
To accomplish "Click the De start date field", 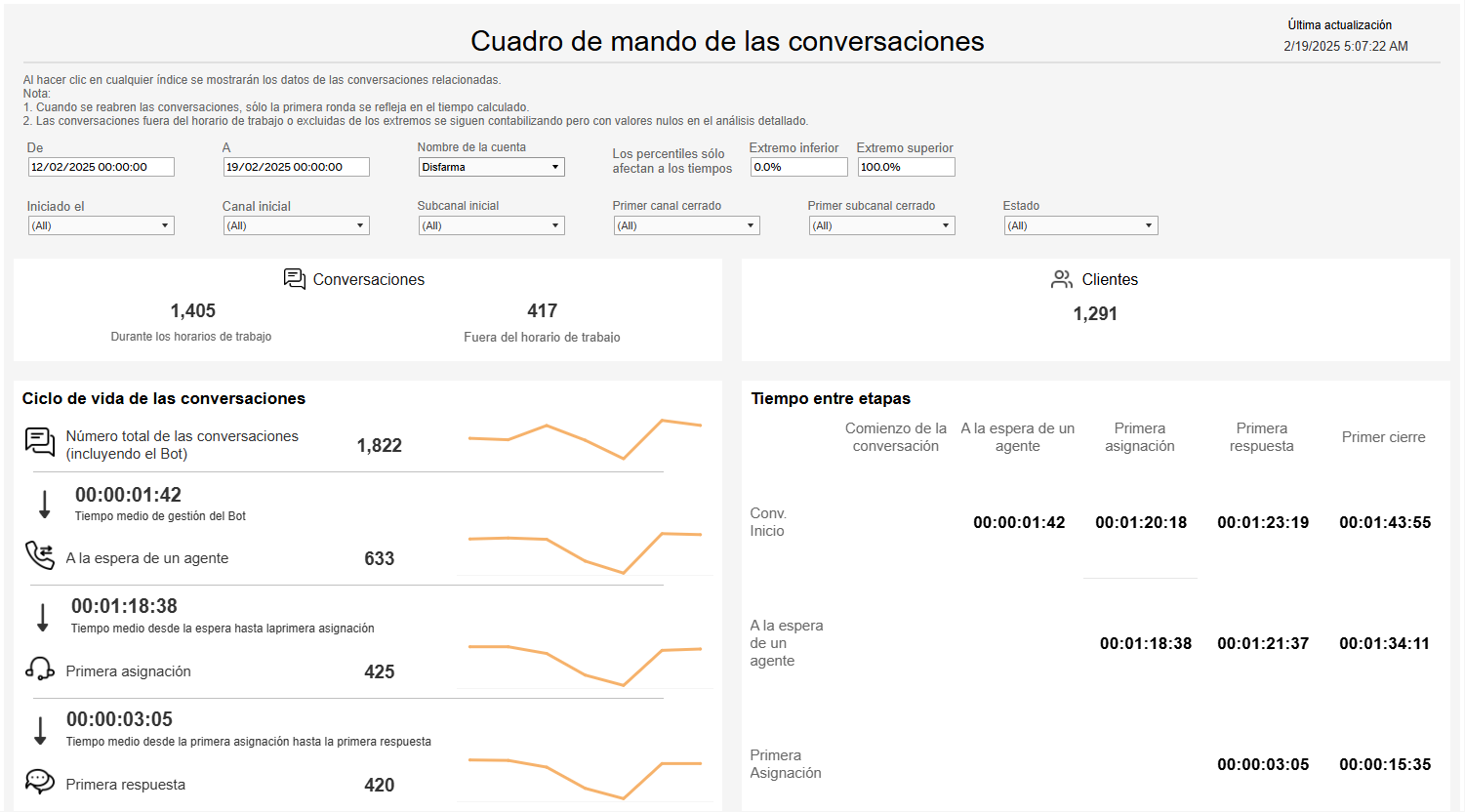I will [x=102, y=167].
